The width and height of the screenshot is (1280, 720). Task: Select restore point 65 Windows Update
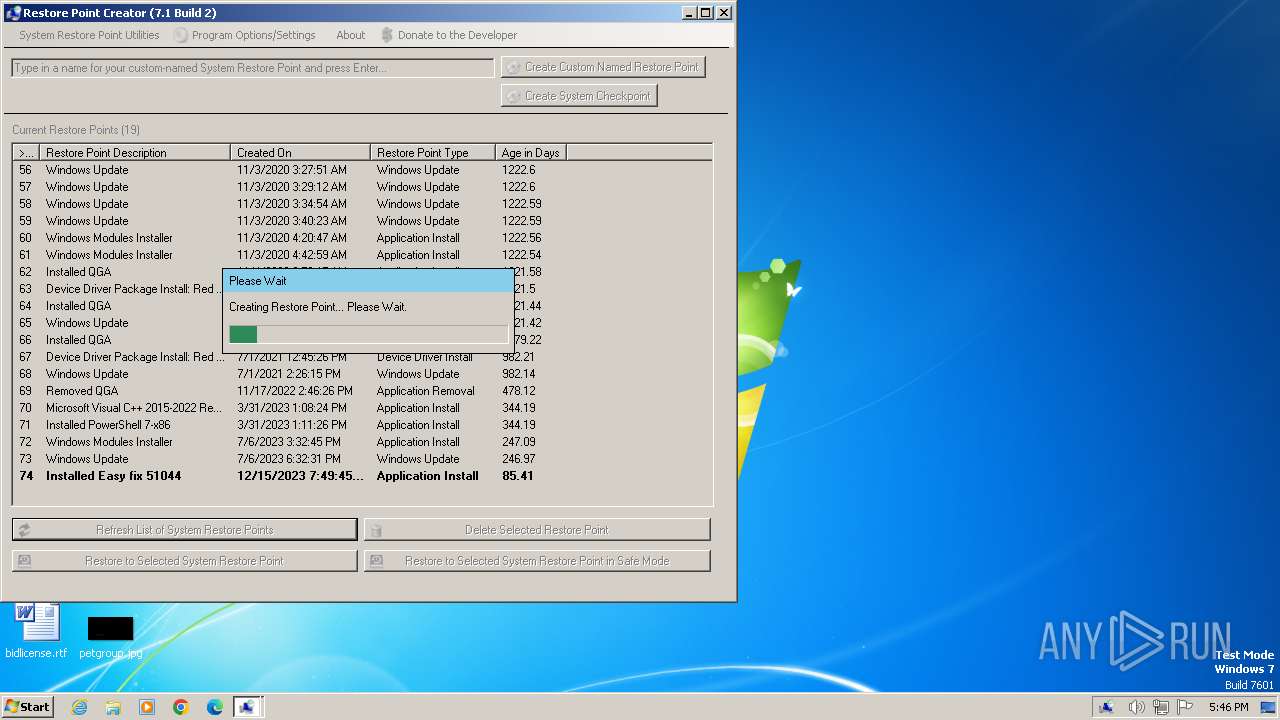(x=118, y=323)
